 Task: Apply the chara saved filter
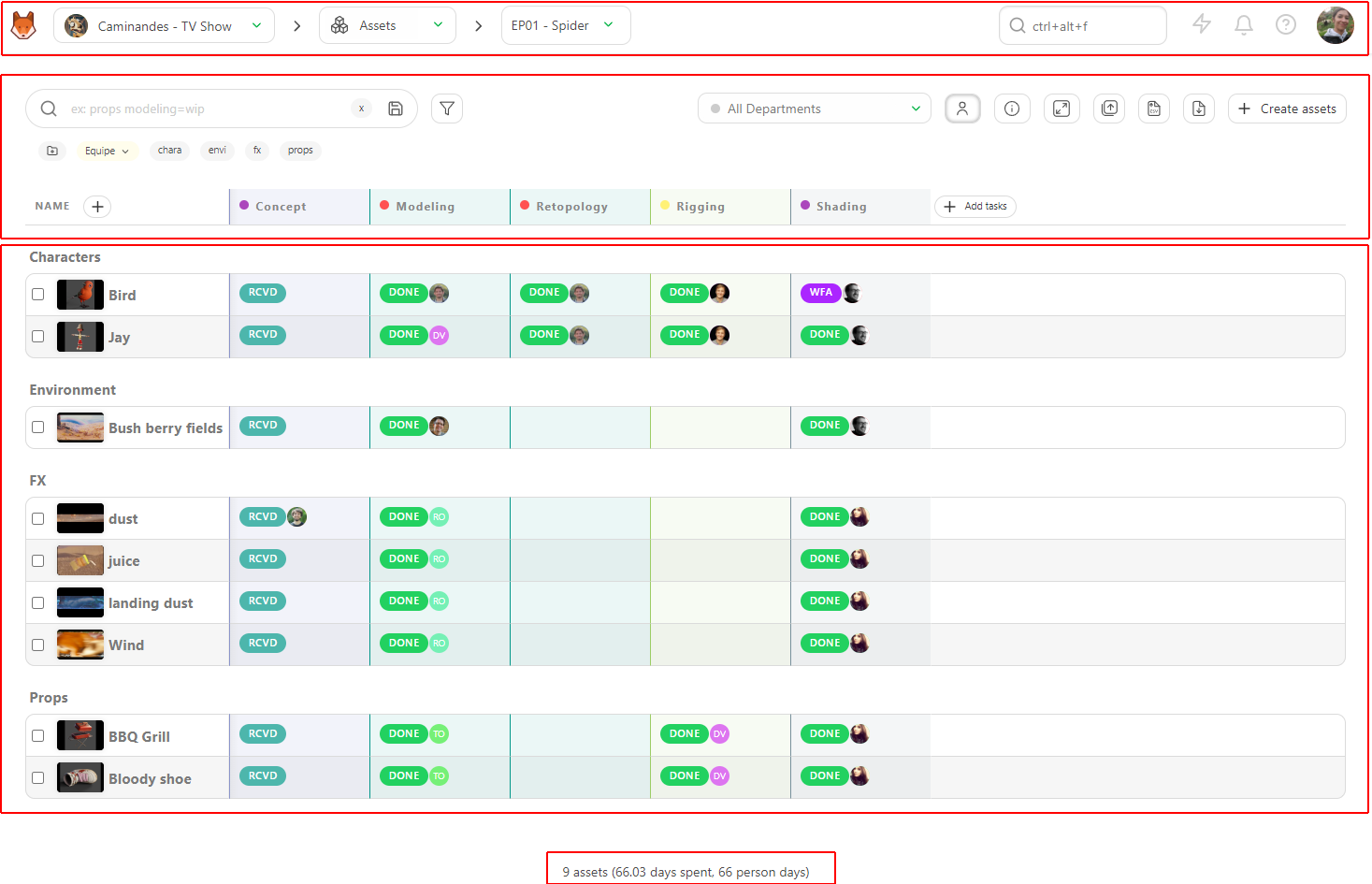coord(169,151)
